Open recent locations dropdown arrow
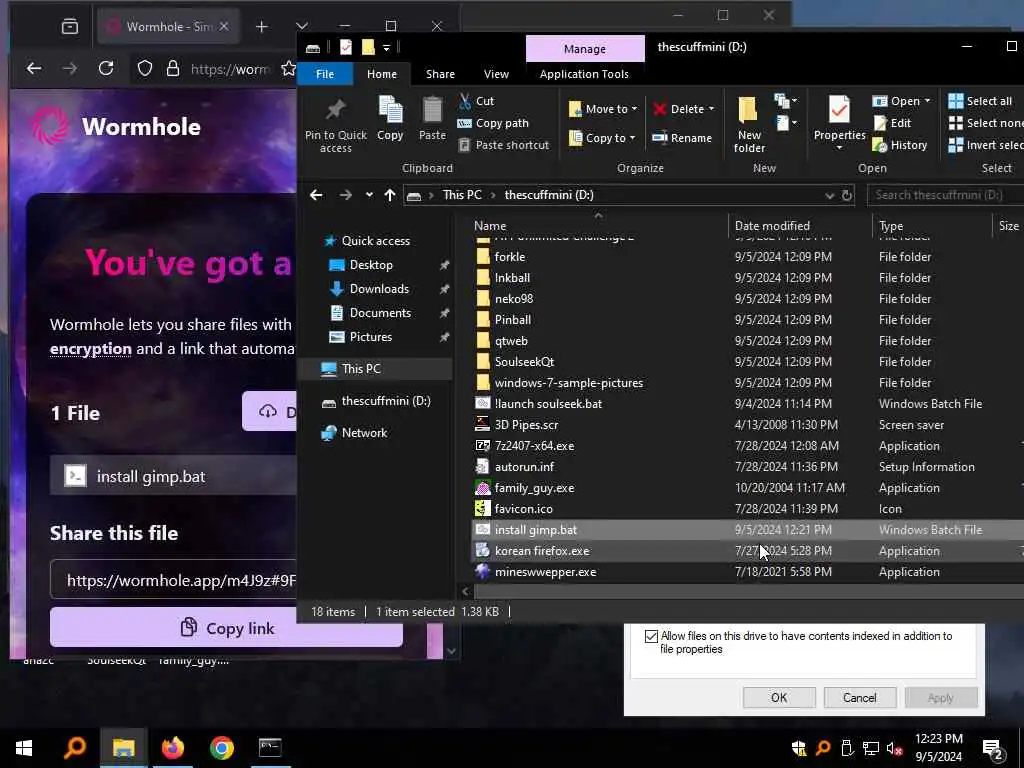Image resolution: width=1024 pixels, height=768 pixels. pos(369,195)
